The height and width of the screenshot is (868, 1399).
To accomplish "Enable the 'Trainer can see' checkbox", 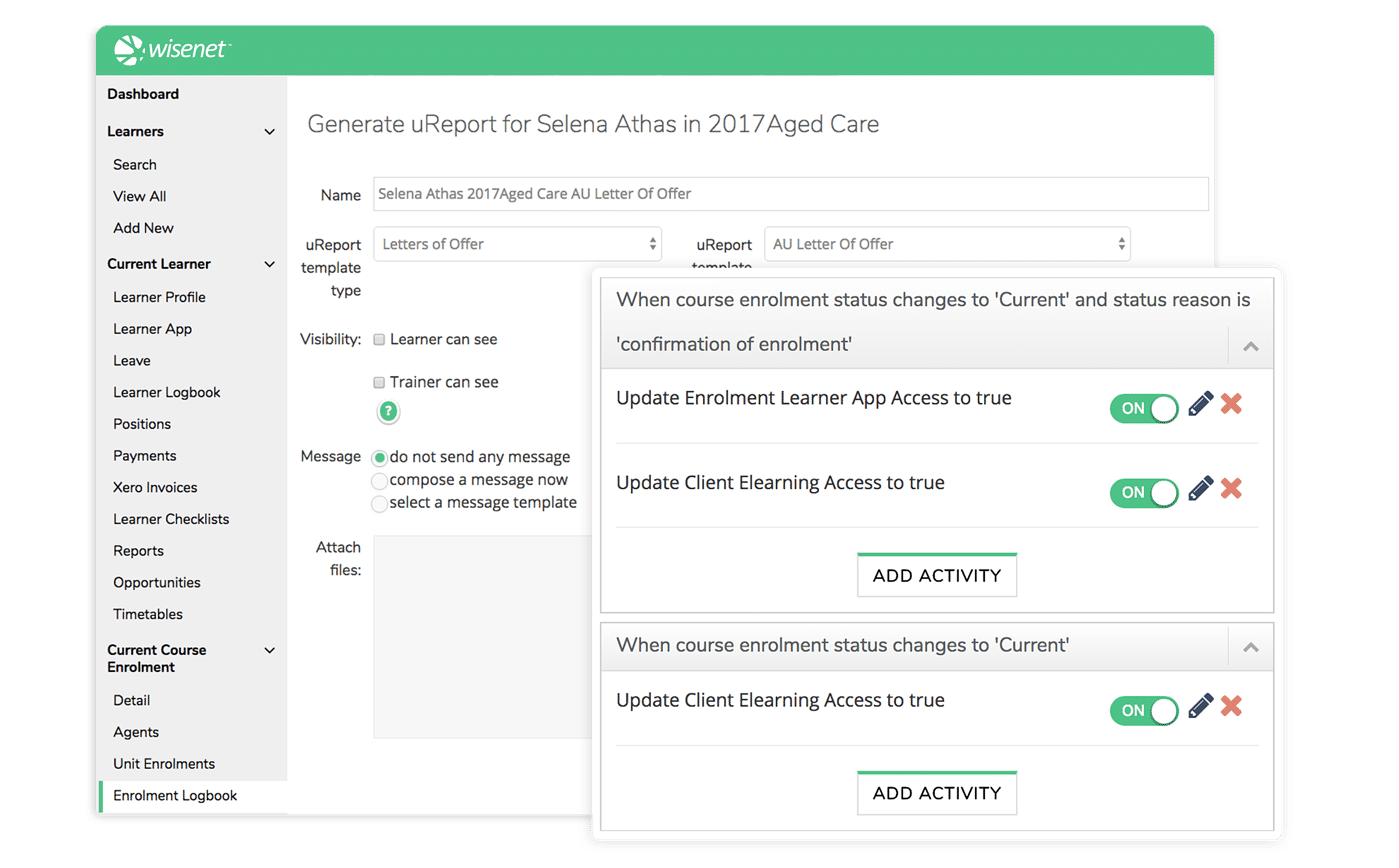I will click(379, 382).
